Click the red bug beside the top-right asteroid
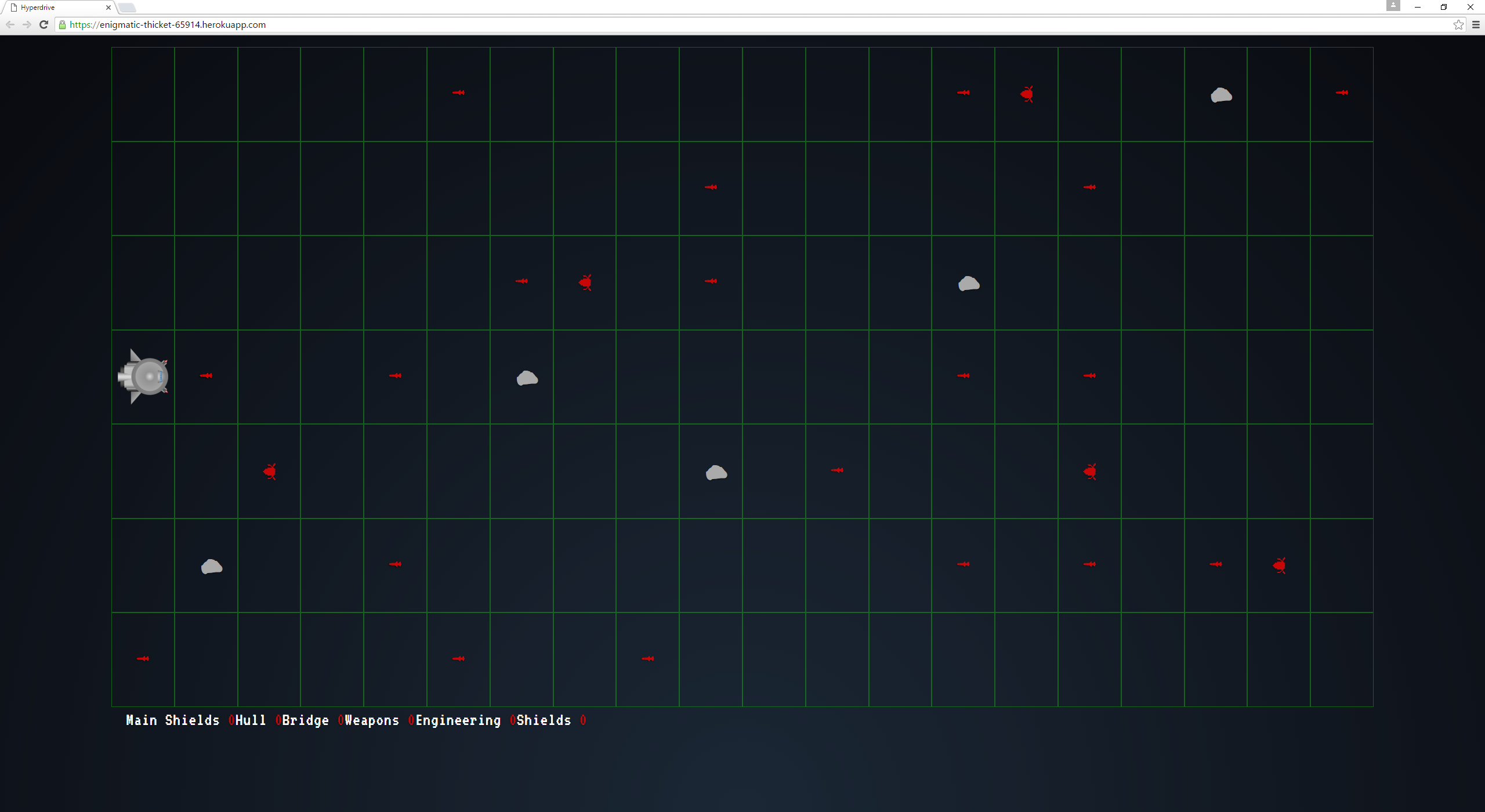 [1027, 94]
